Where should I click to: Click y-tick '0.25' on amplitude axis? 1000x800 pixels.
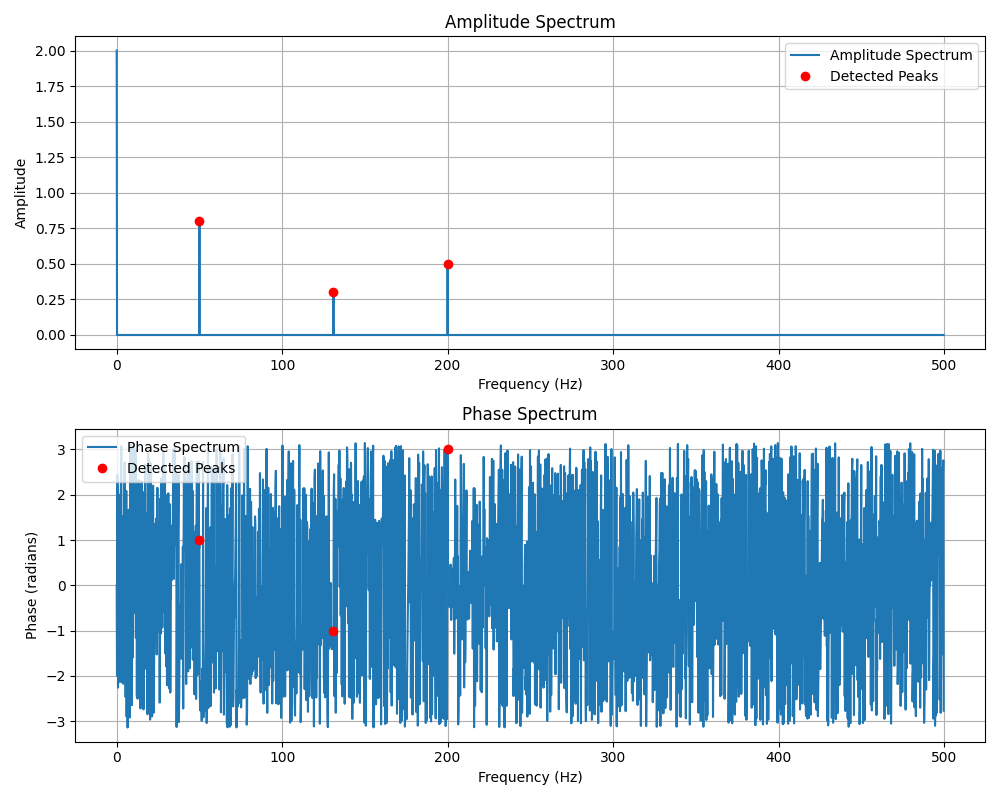click(50, 300)
